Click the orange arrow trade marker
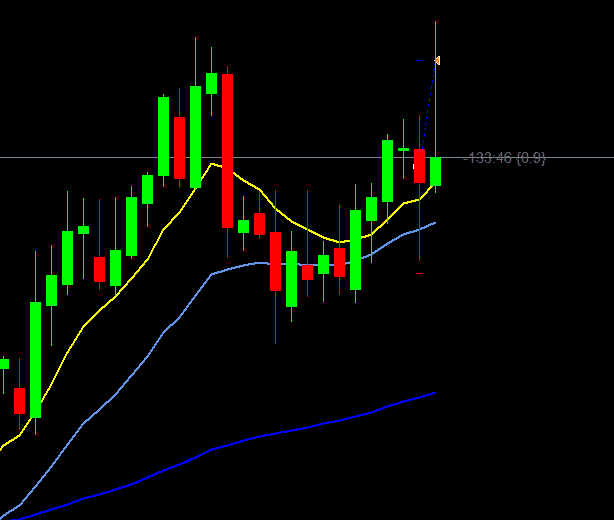Screen dimensions: 614x520 [438, 61]
